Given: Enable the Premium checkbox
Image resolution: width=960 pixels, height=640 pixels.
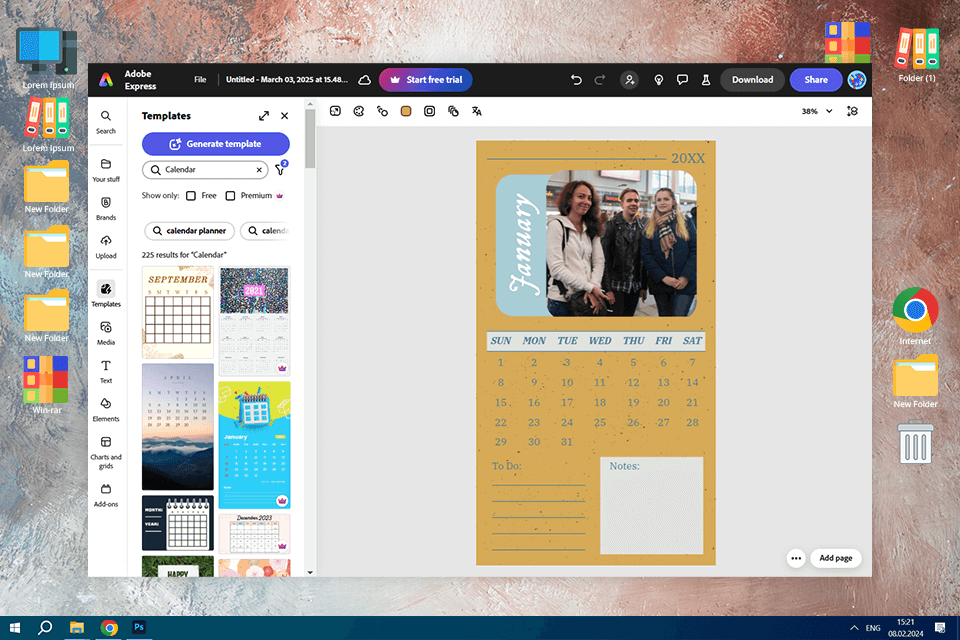Looking at the screenshot, I should point(230,195).
